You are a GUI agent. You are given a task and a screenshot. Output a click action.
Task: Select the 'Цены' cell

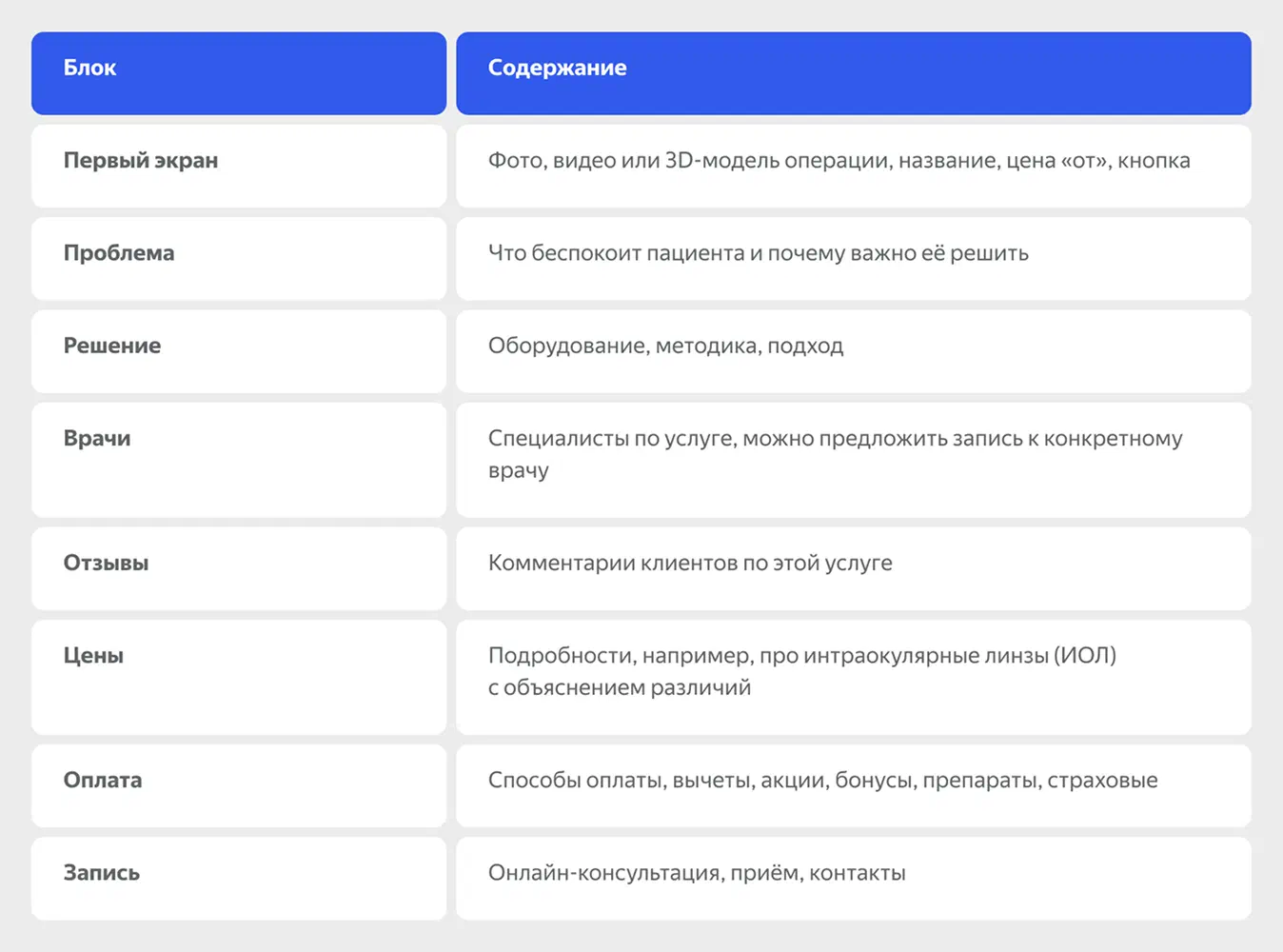239,677
